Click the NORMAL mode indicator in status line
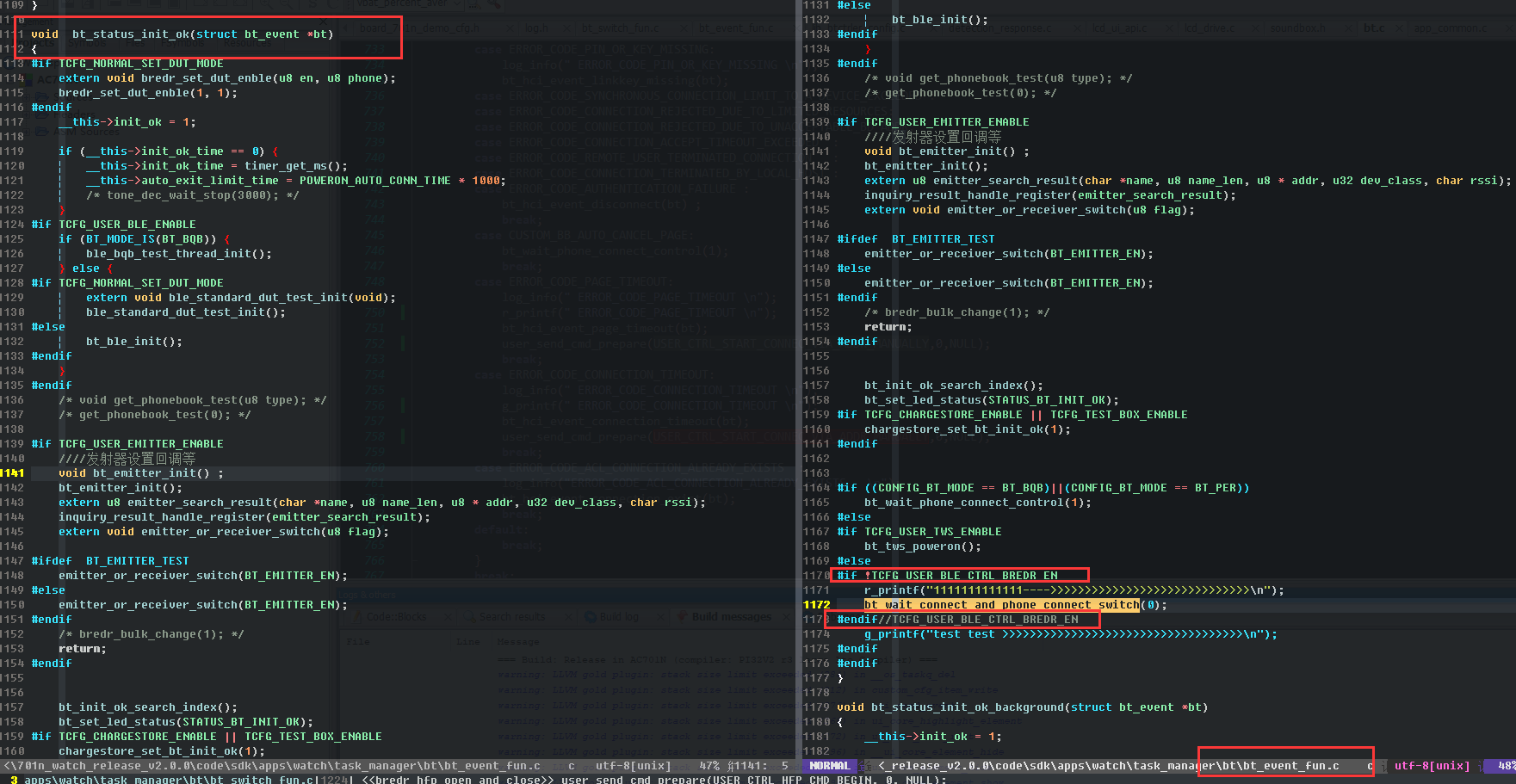The height and width of the screenshot is (784, 1516). coord(829,765)
